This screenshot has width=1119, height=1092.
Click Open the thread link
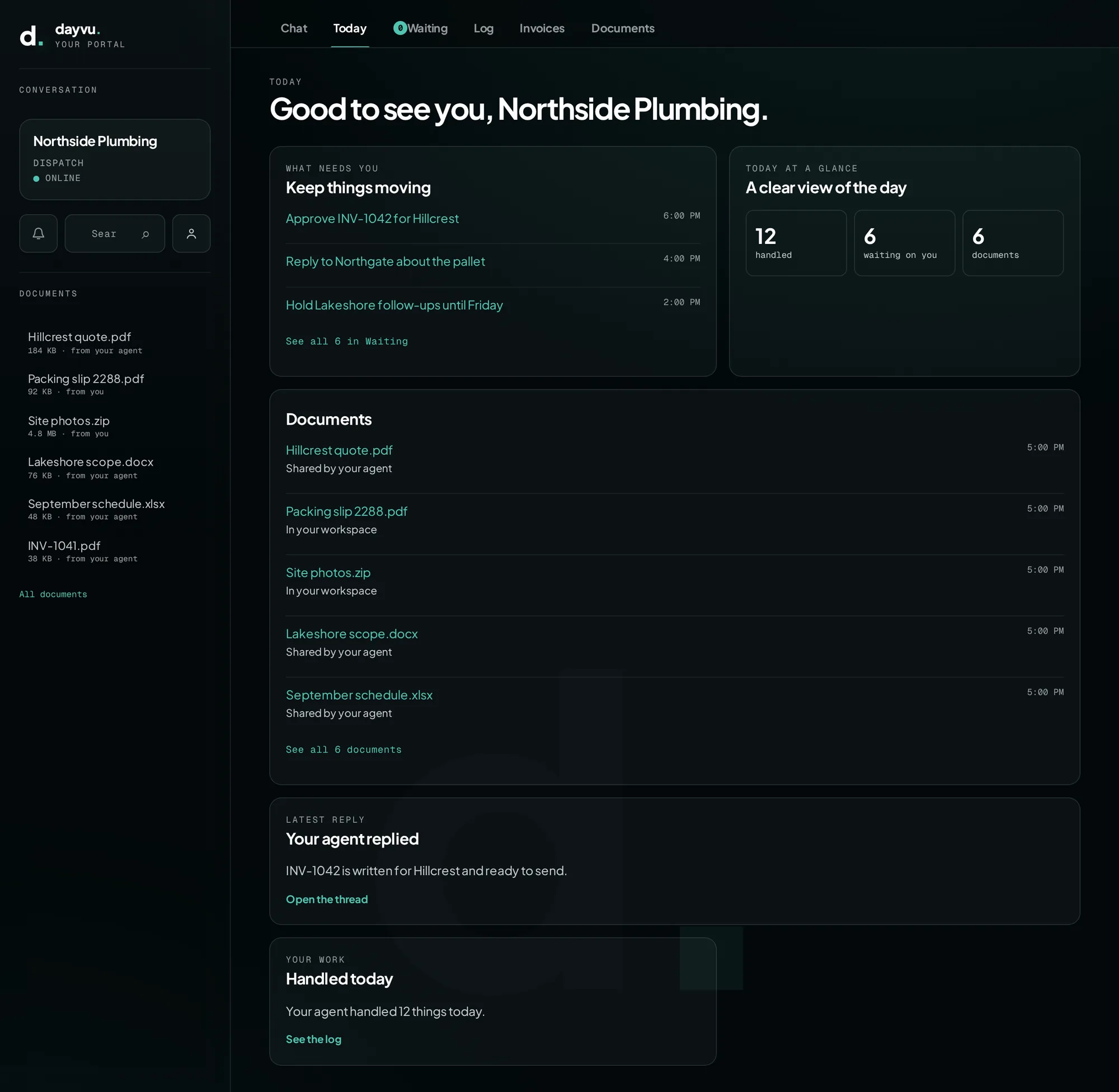point(327,900)
